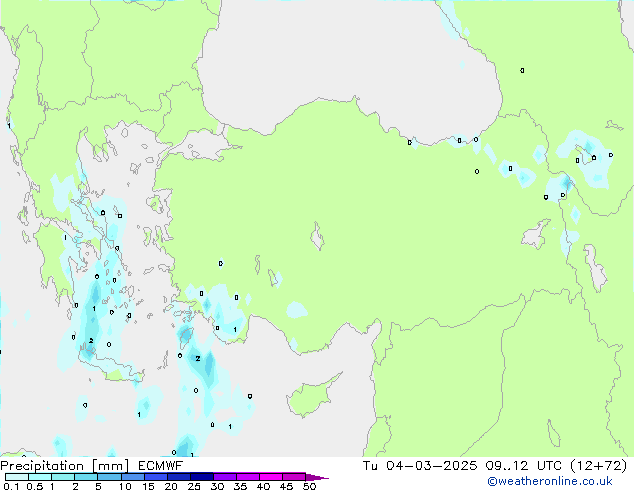
Task: Click the 10–15 mm blue legend box
Action: tap(132, 477)
